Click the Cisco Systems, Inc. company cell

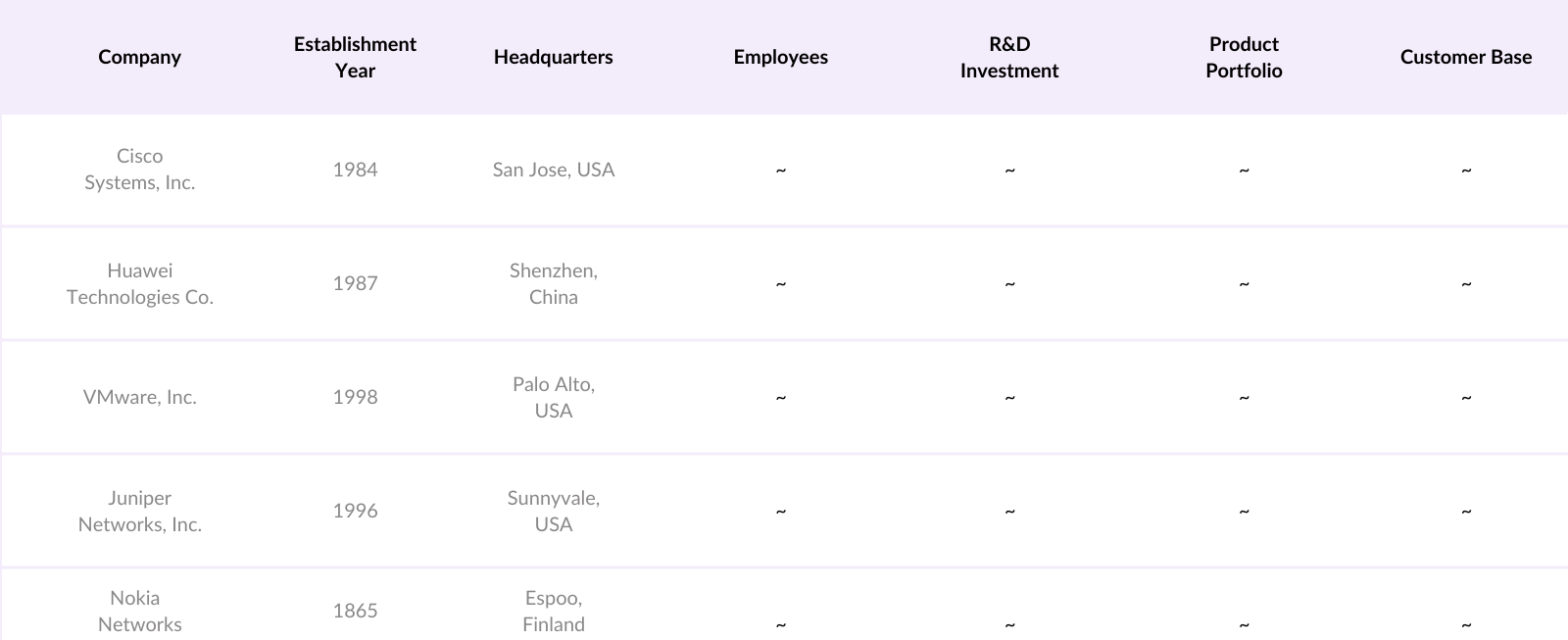pos(139,170)
